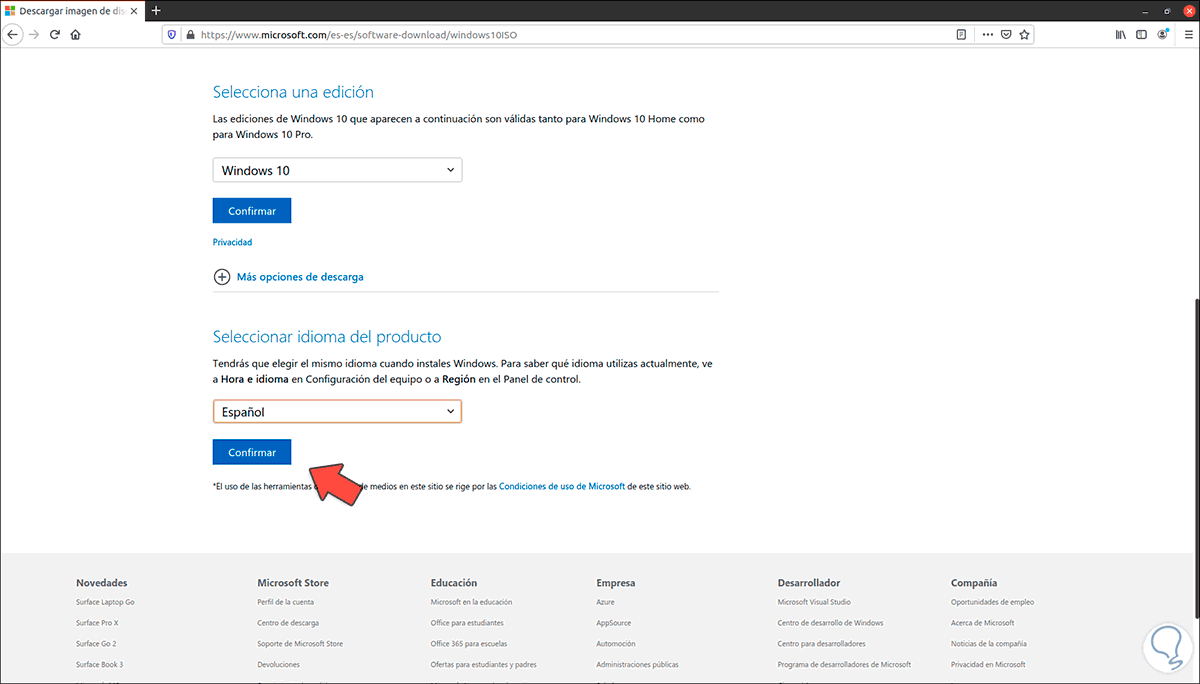Open the Español language dropdown

pos(336,411)
